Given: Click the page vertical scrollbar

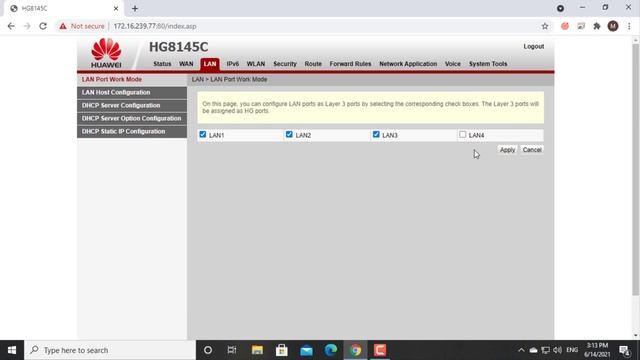Looking at the screenshot, I should [636, 169].
